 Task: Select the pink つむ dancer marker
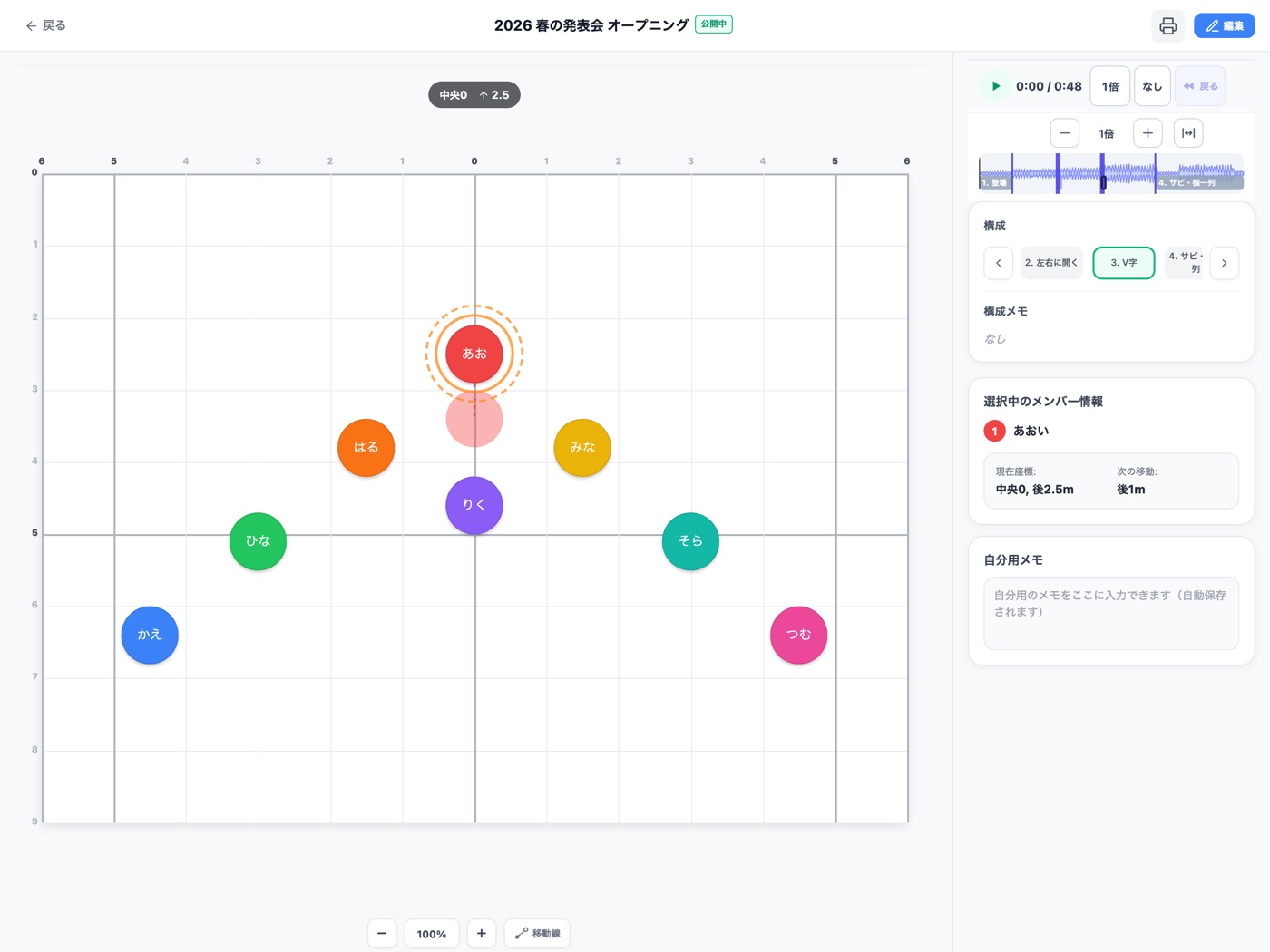pos(798,635)
